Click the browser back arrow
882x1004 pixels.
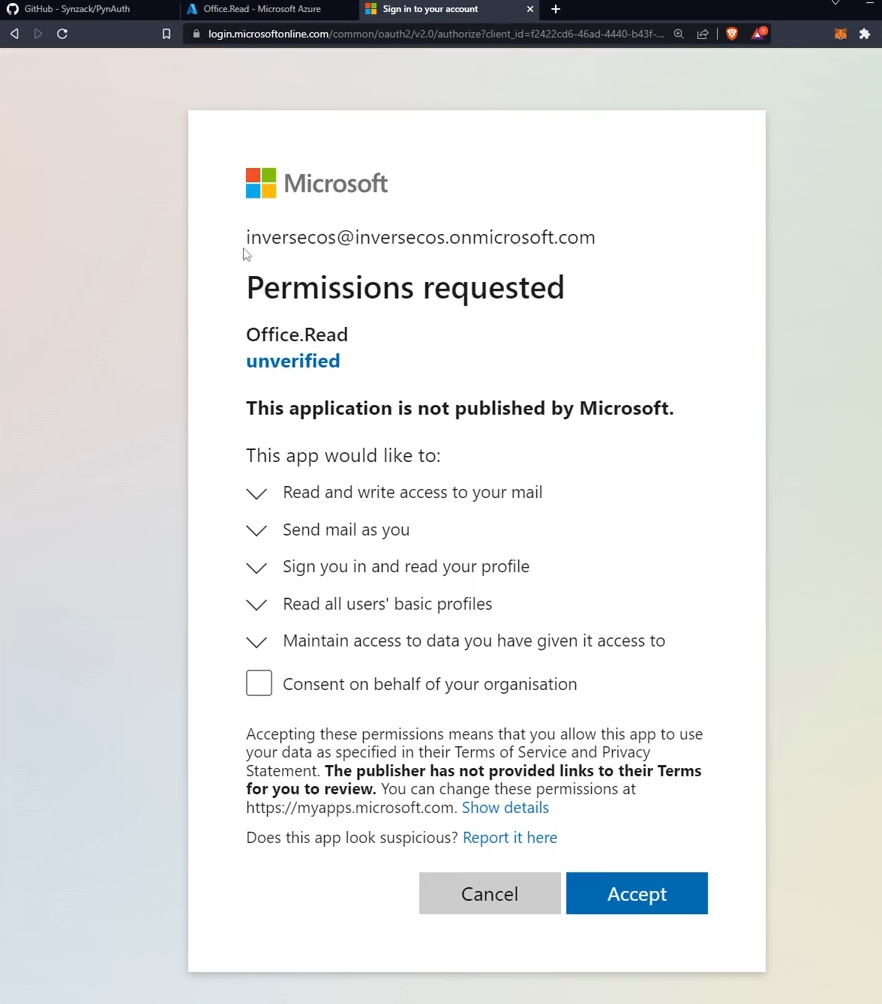click(14, 34)
